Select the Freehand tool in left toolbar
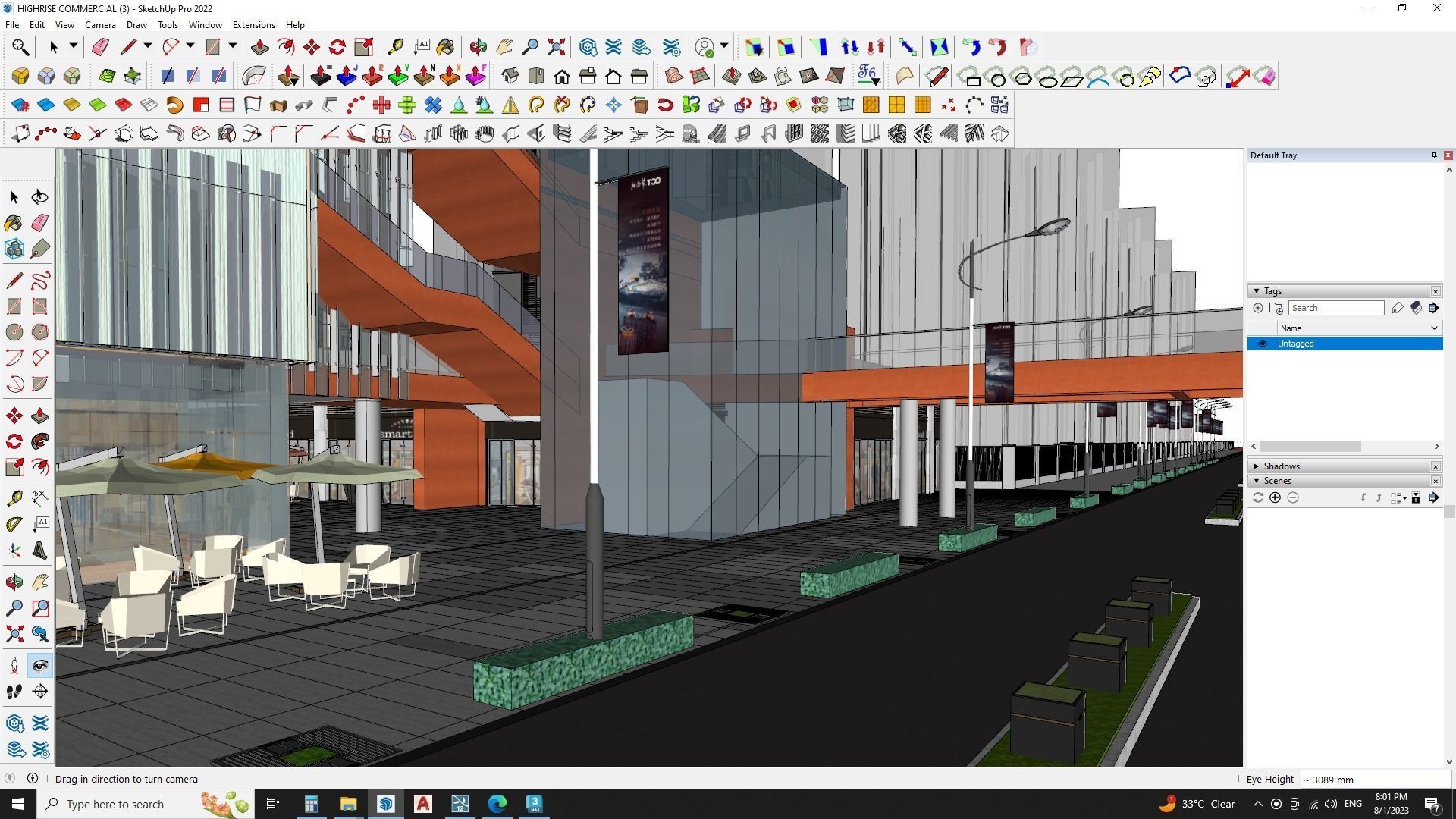The height and width of the screenshot is (819, 1456). 40,281
